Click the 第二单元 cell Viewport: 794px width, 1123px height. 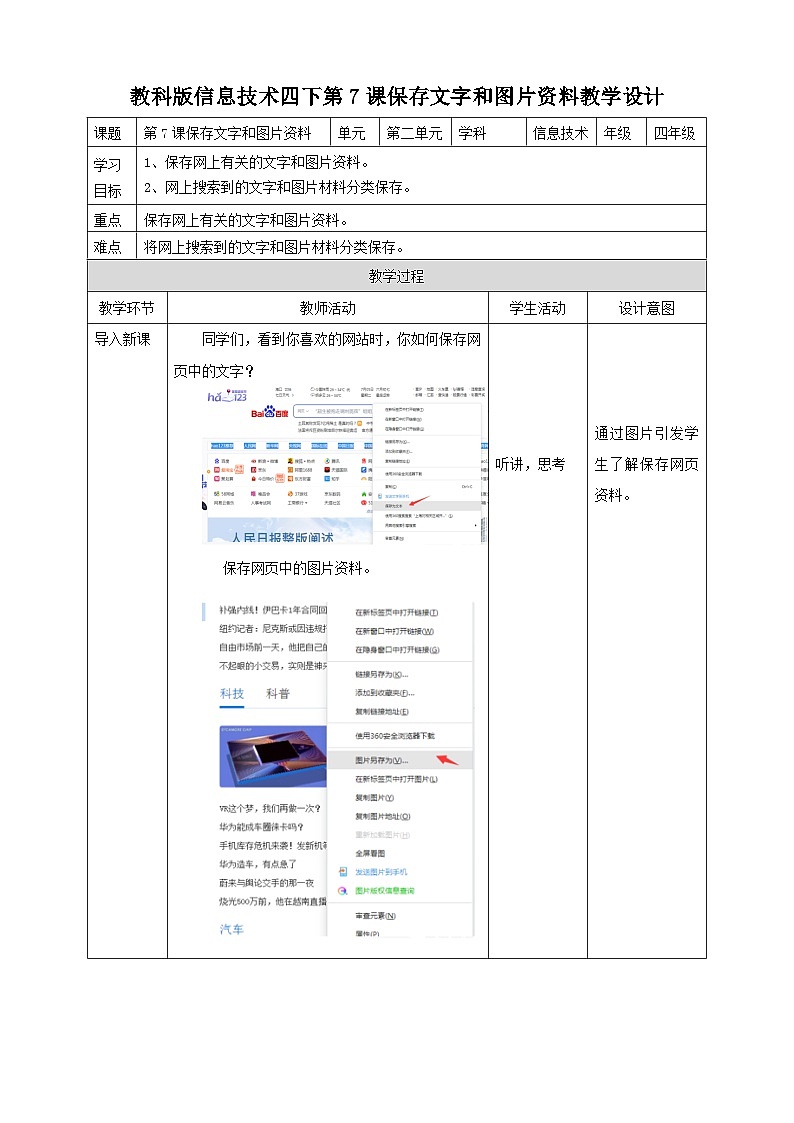[x=414, y=133]
